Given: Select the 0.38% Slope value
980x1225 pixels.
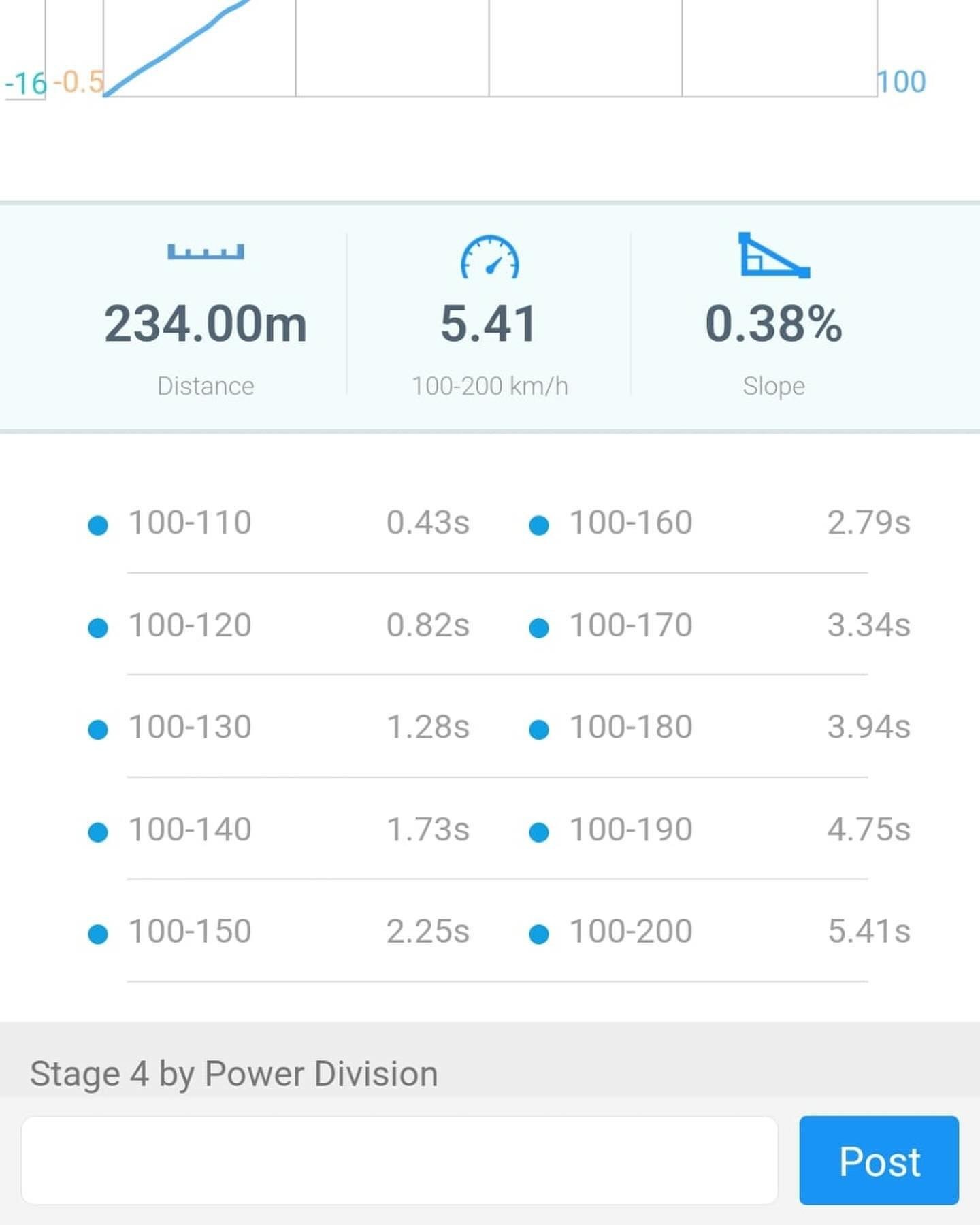Looking at the screenshot, I should pos(774,324).
